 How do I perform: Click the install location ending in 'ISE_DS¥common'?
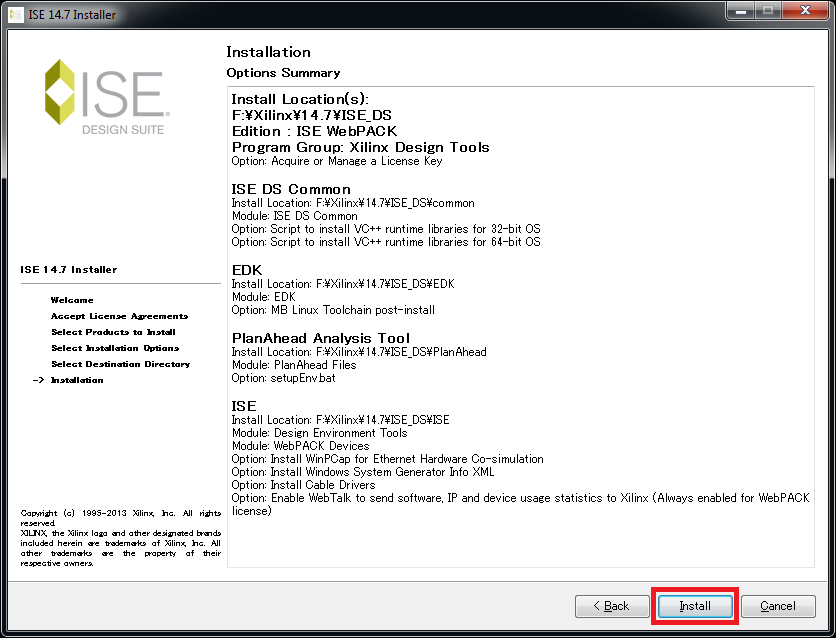(353, 203)
